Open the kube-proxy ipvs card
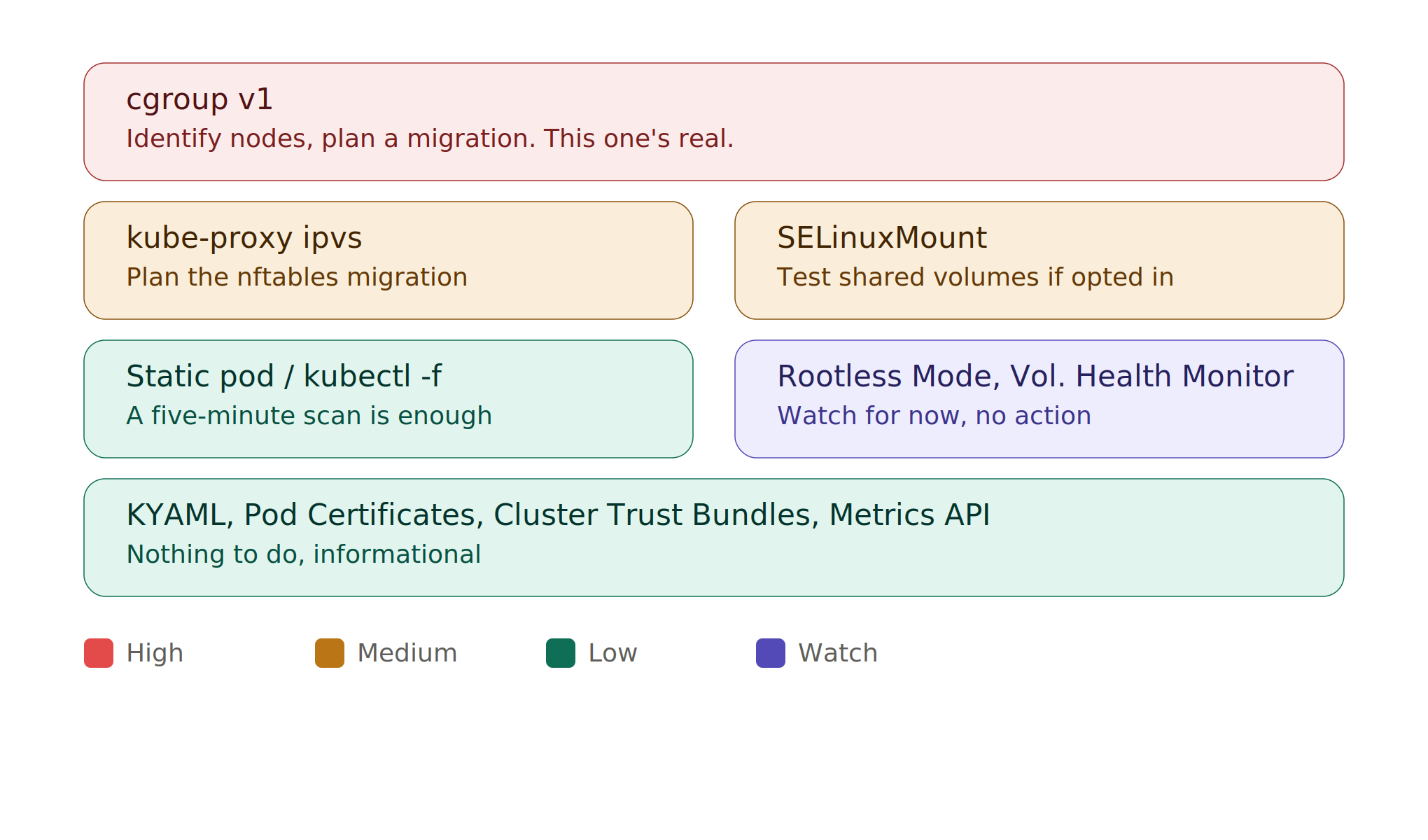This screenshot has height=840, width=1428. [388, 260]
